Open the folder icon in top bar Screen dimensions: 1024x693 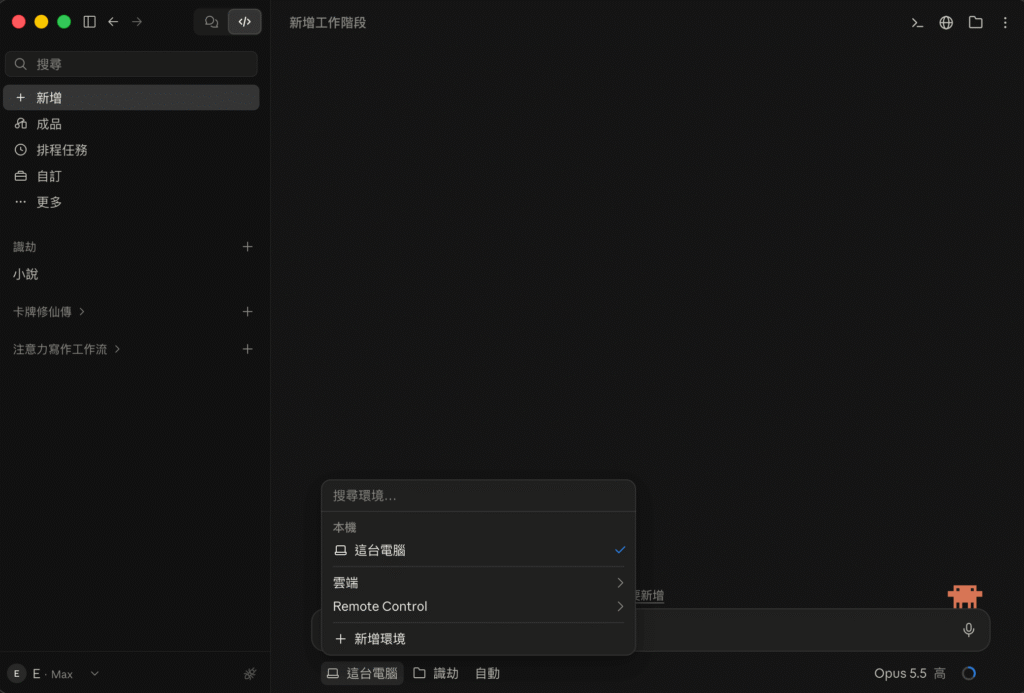(975, 23)
